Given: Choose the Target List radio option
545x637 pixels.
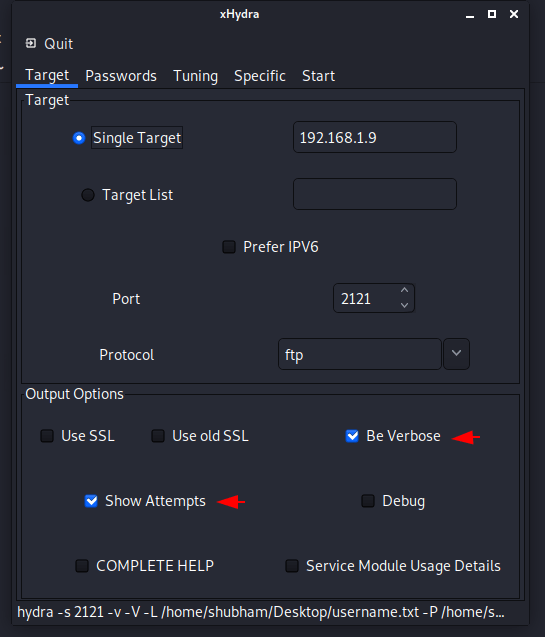Looking at the screenshot, I should click(88, 195).
